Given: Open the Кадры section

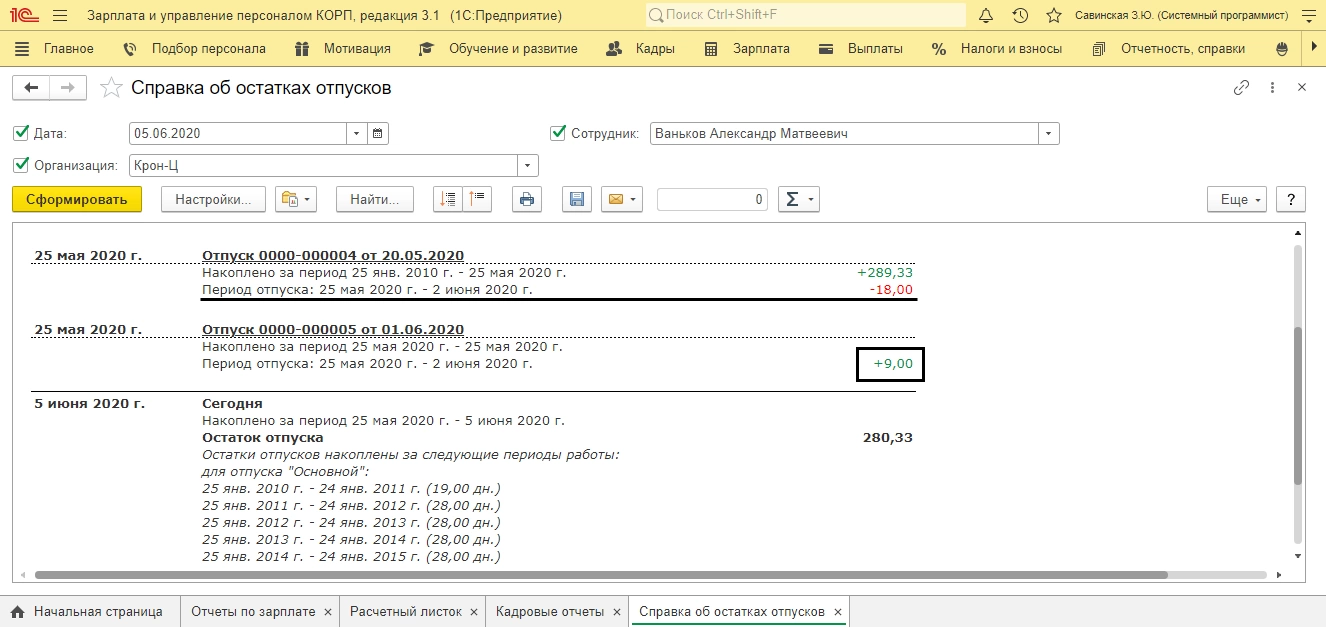Looking at the screenshot, I should coord(641,48).
